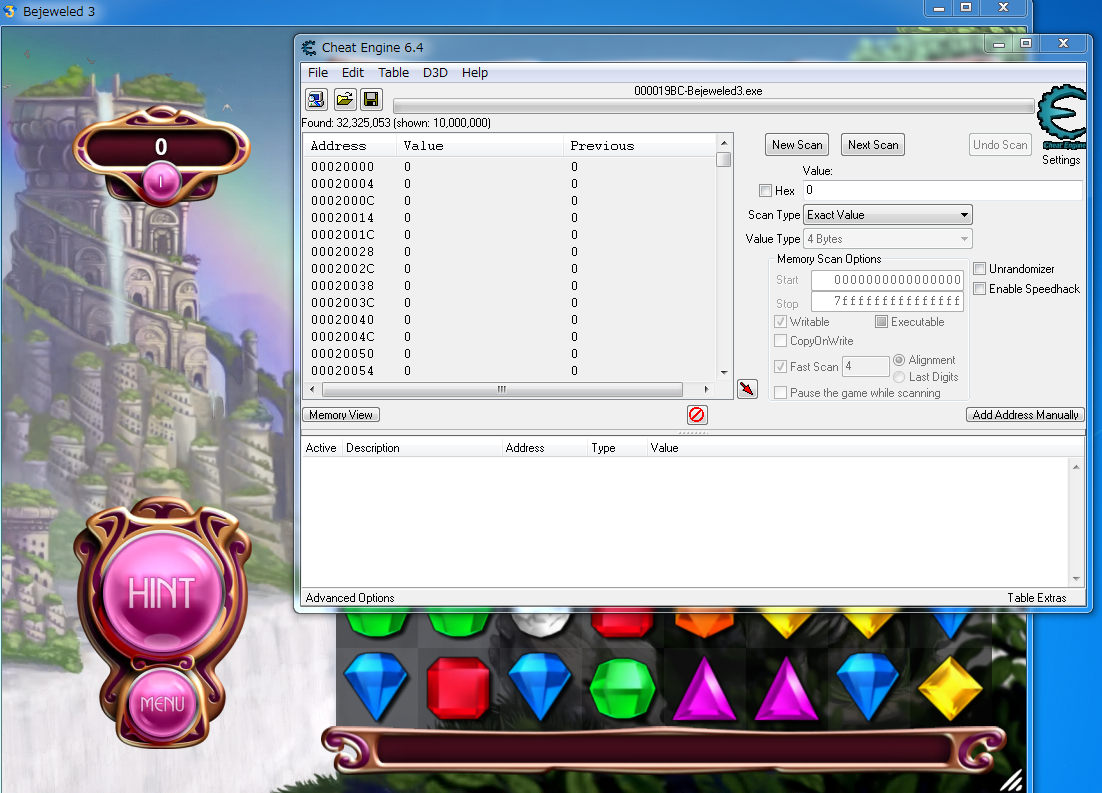Click the address table scroll down arrow
The height and width of the screenshot is (793, 1102).
(x=1076, y=579)
